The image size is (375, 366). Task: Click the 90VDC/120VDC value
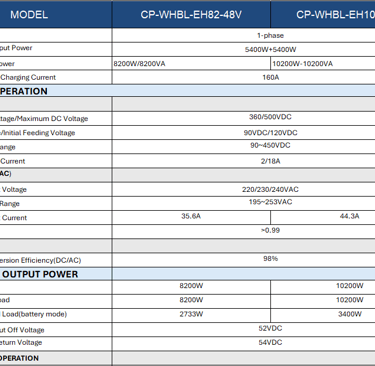point(270,133)
